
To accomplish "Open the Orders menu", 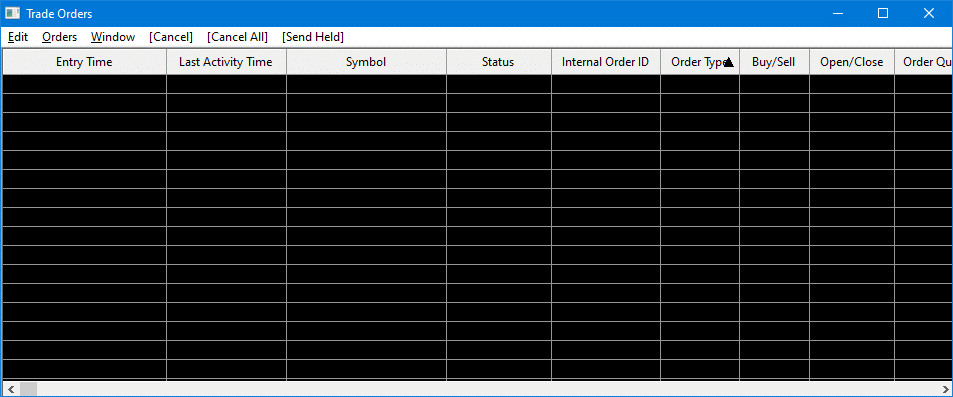I will [60, 37].
